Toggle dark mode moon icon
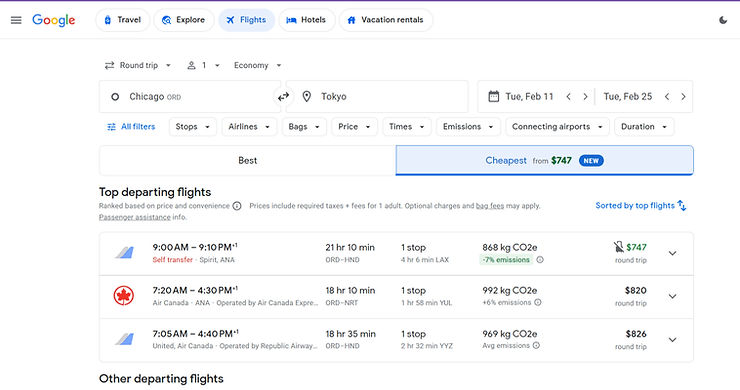The width and height of the screenshot is (740, 390). pyautogui.click(x=723, y=20)
